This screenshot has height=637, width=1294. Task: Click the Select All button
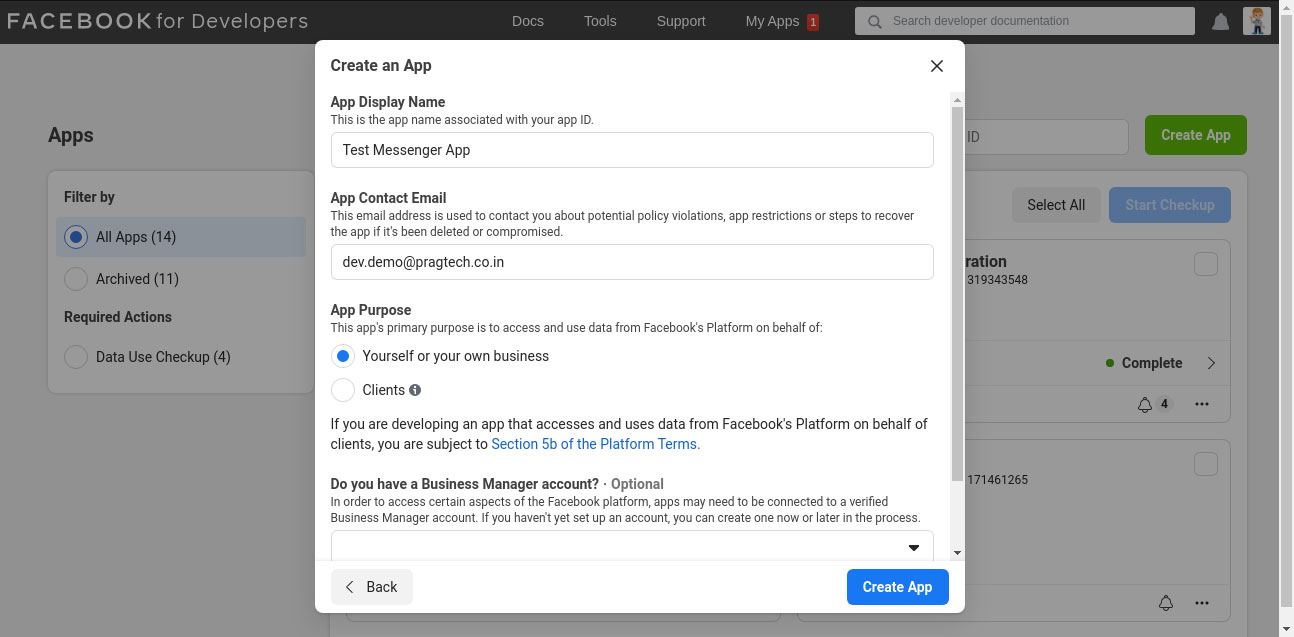pyautogui.click(x=1056, y=205)
